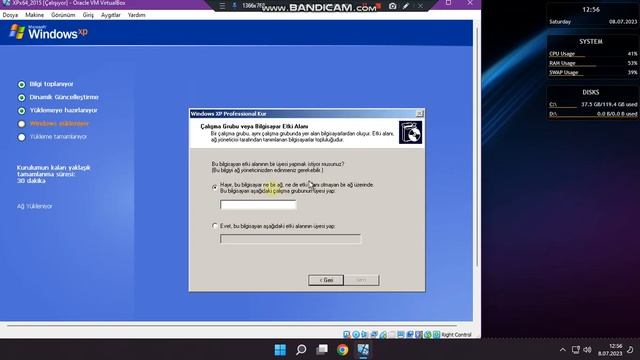640x360 pixels.
Task: Click the system tray network icon
Action: [576, 350]
